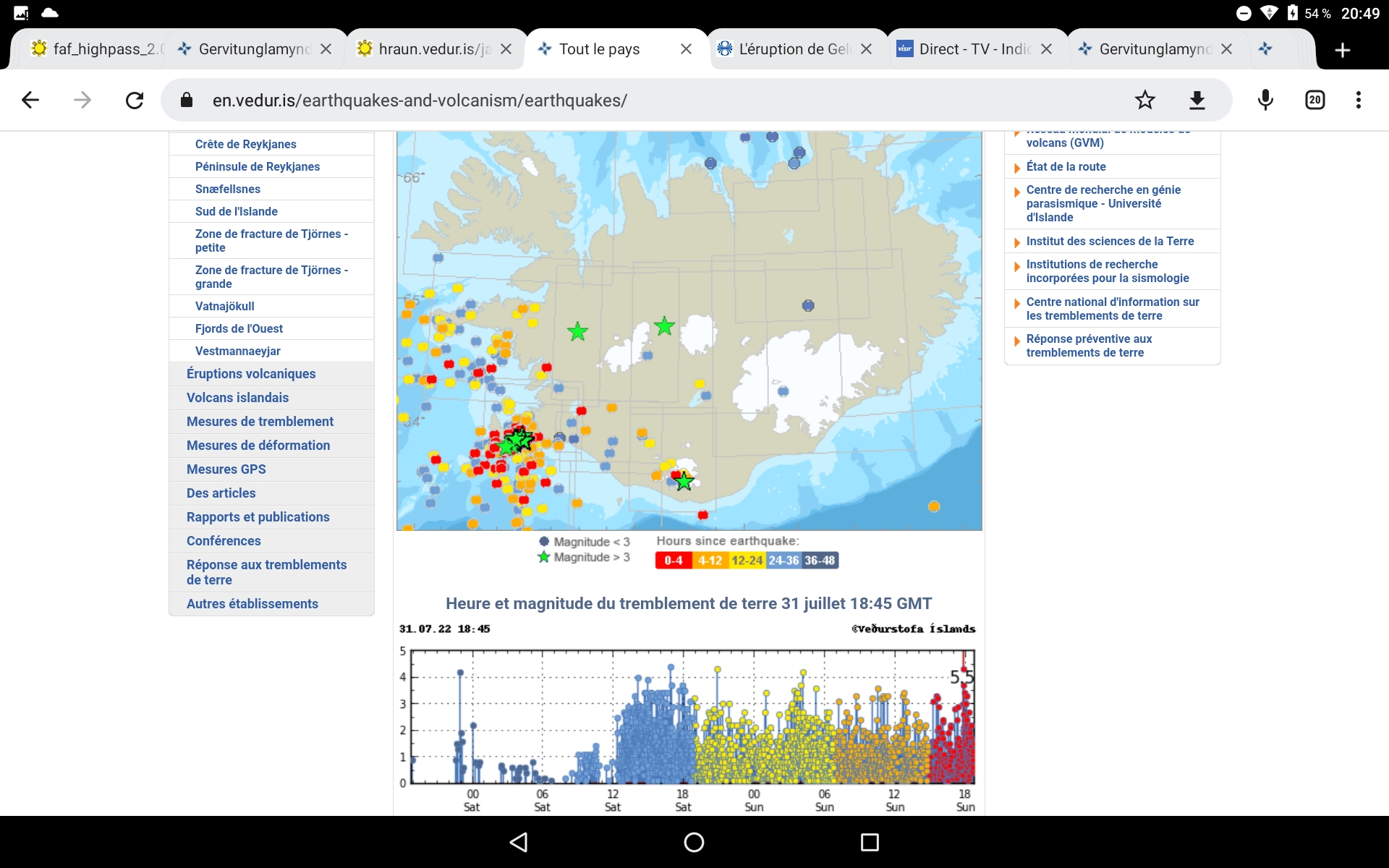The height and width of the screenshot is (868, 1389).
Task: Open Réponse aux tremblements de terre
Action: (x=266, y=571)
